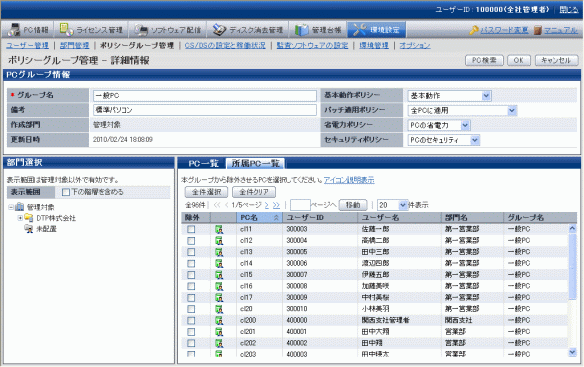Open the パッチ適用ポリシー dropdown

[462, 110]
